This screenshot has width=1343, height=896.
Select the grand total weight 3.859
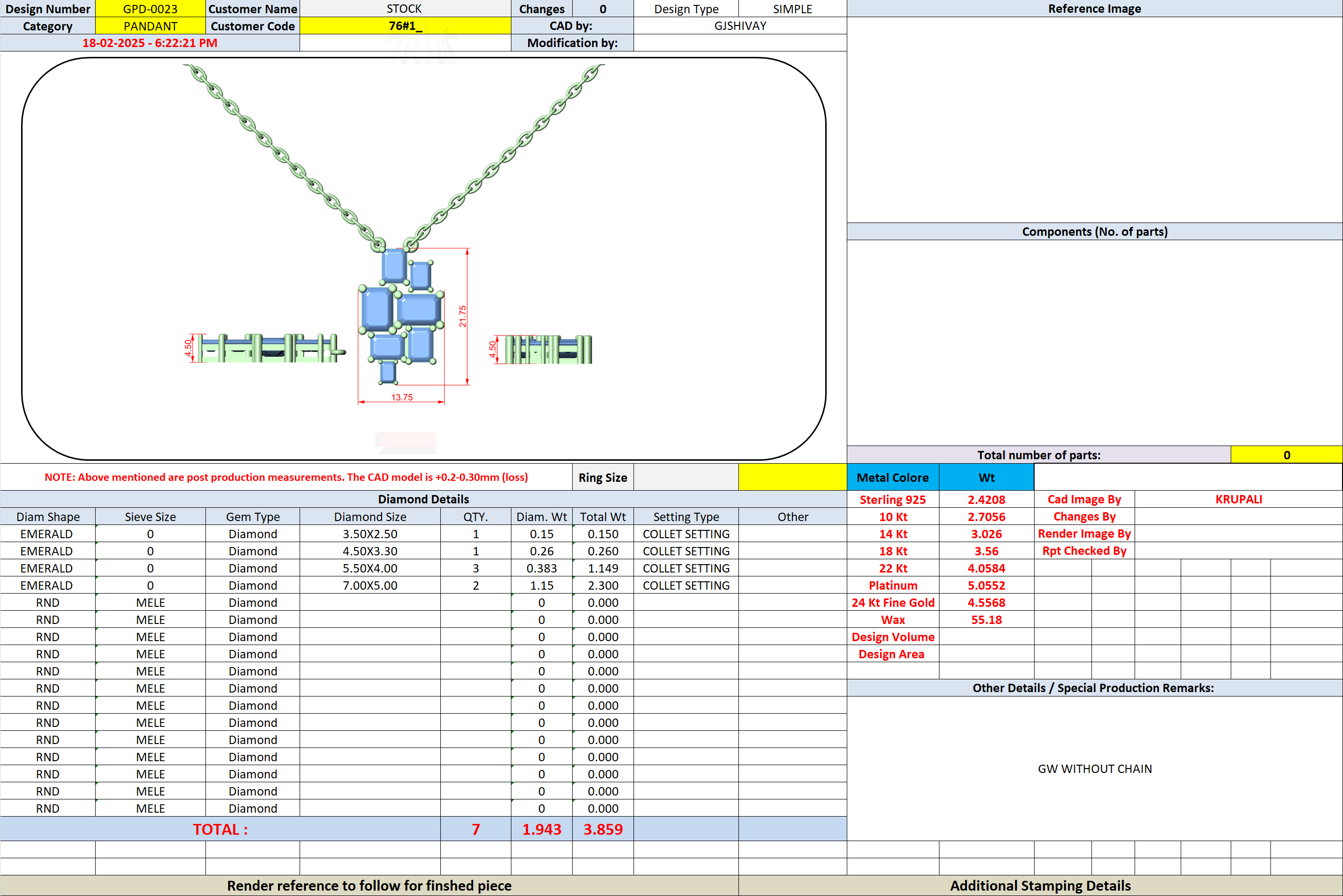[603, 829]
